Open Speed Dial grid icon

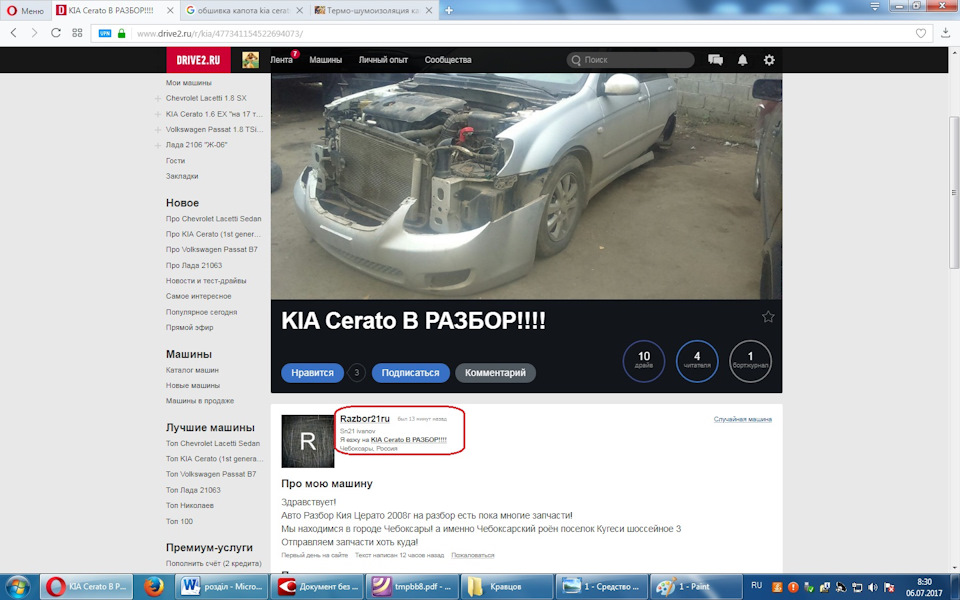pyautogui.click(x=77, y=33)
